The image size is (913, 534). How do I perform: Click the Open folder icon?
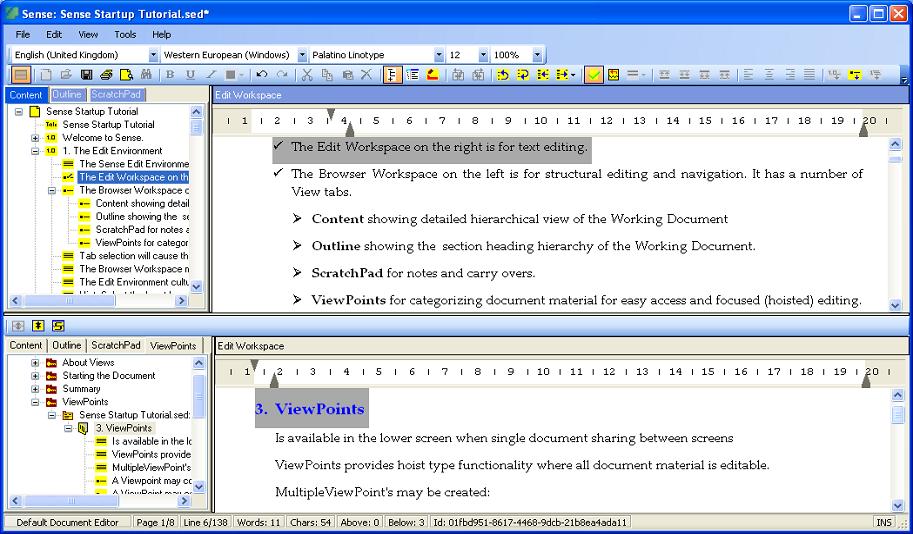(x=66, y=75)
